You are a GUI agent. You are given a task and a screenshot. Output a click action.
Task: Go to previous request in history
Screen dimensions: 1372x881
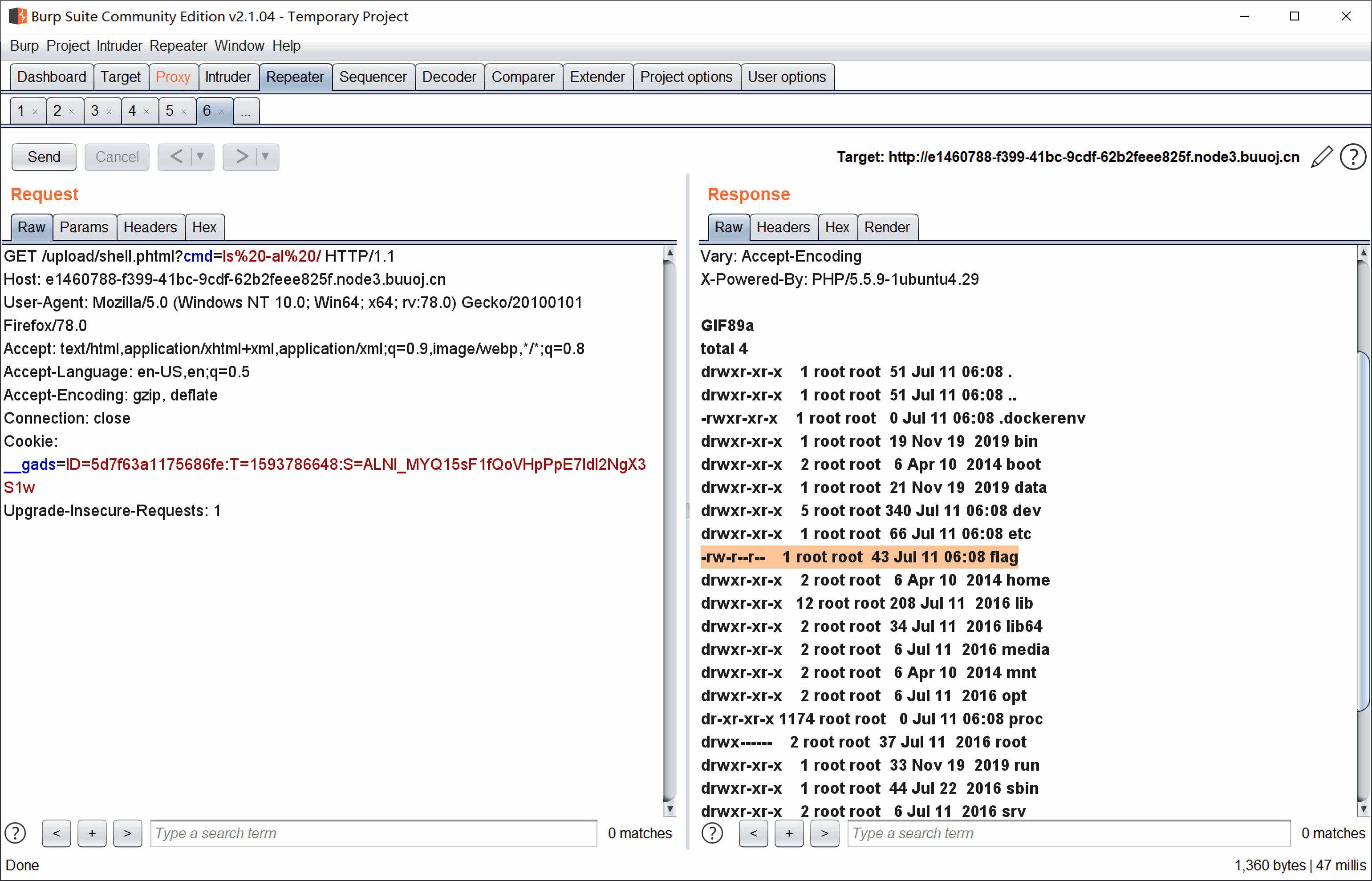[x=176, y=157]
